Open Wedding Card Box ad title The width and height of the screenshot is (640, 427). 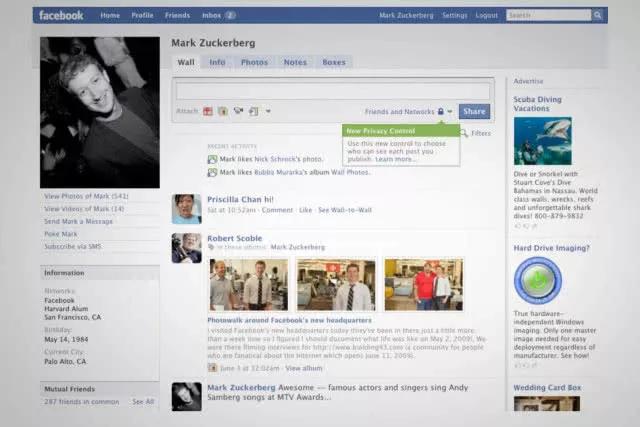547,388
